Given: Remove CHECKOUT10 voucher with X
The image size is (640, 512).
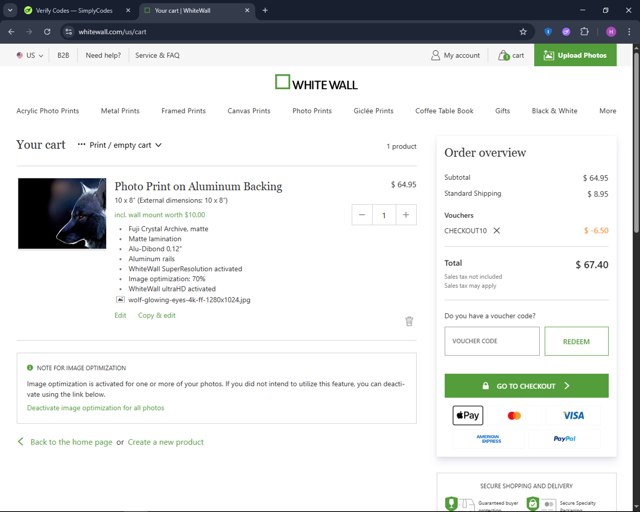Looking at the screenshot, I should (496, 230).
